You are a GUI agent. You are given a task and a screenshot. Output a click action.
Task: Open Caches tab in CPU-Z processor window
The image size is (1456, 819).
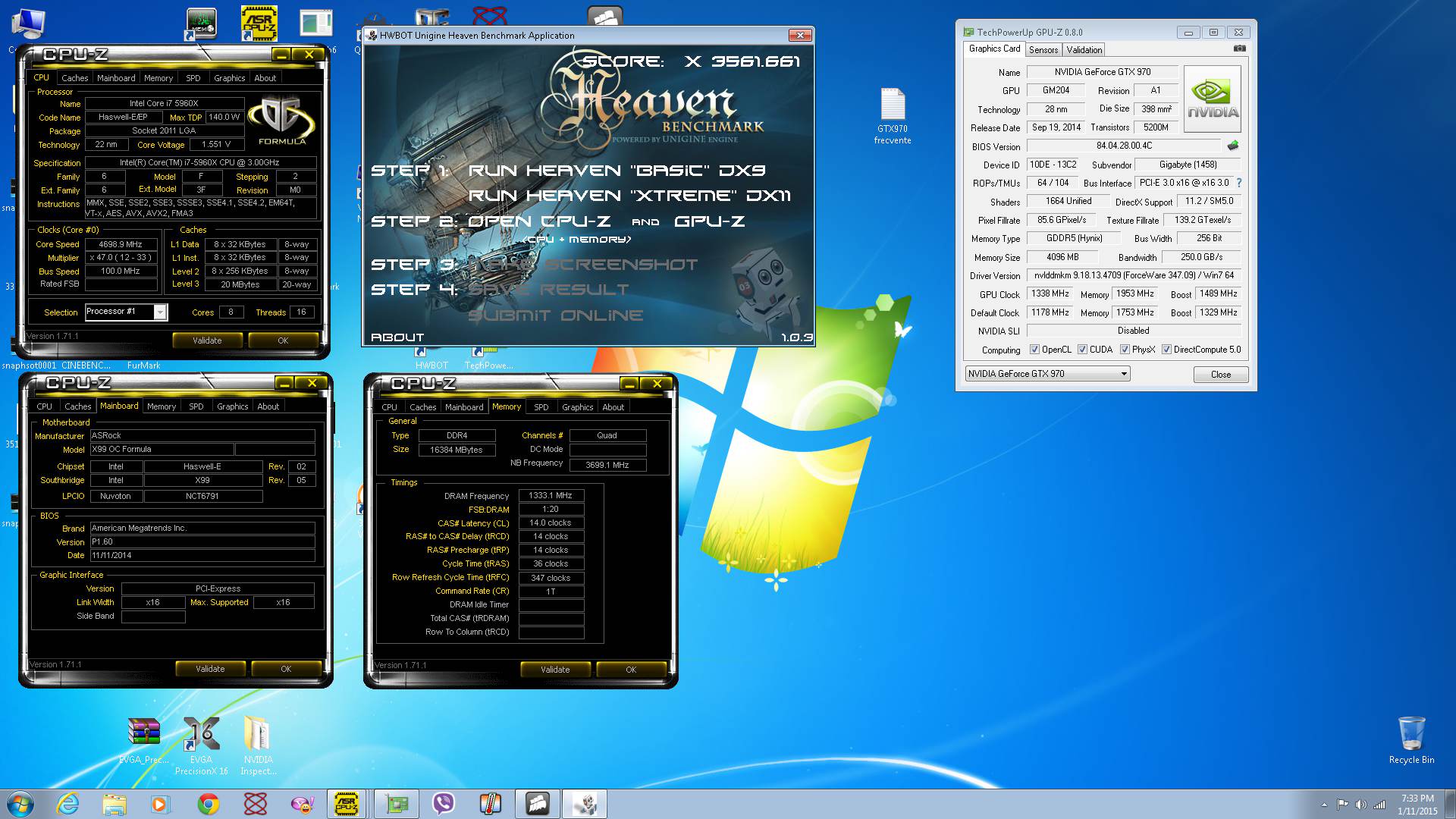74,78
